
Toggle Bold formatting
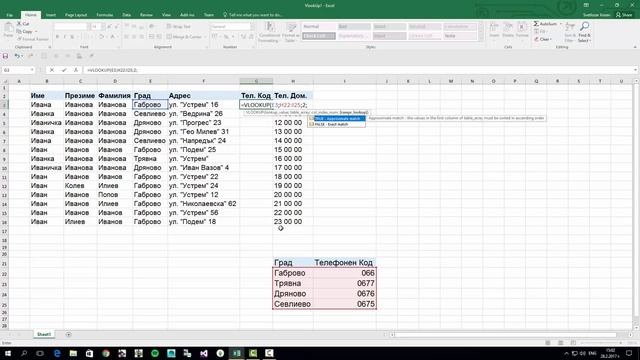57,37
